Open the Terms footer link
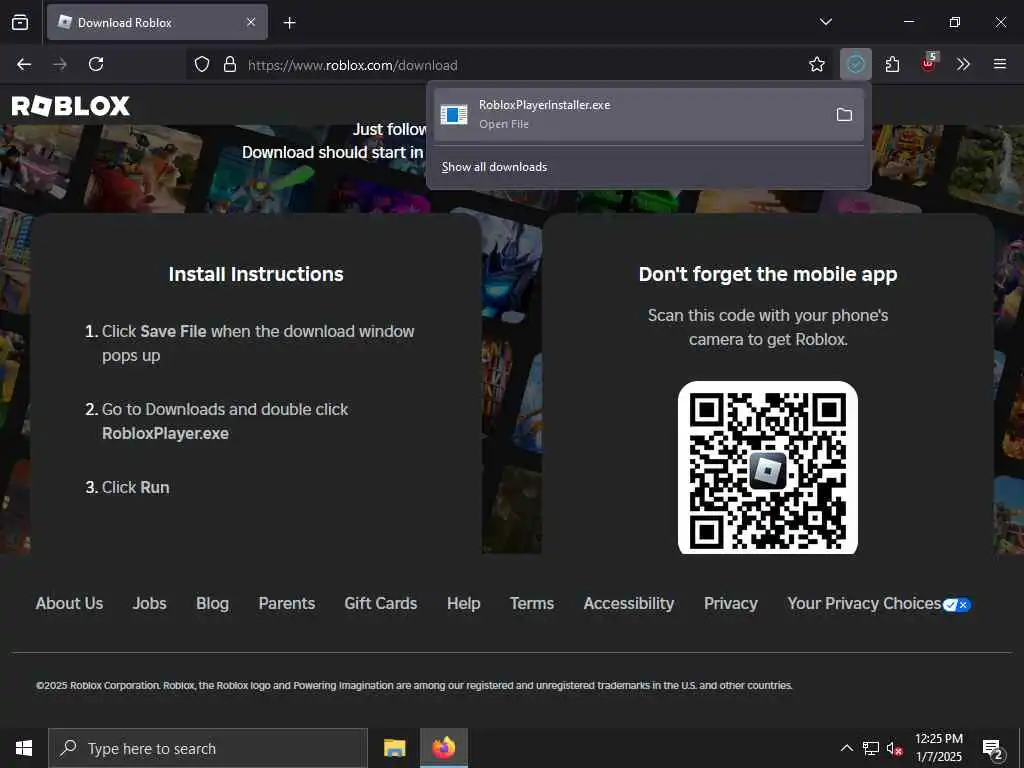This screenshot has height=768, width=1024. [532, 603]
